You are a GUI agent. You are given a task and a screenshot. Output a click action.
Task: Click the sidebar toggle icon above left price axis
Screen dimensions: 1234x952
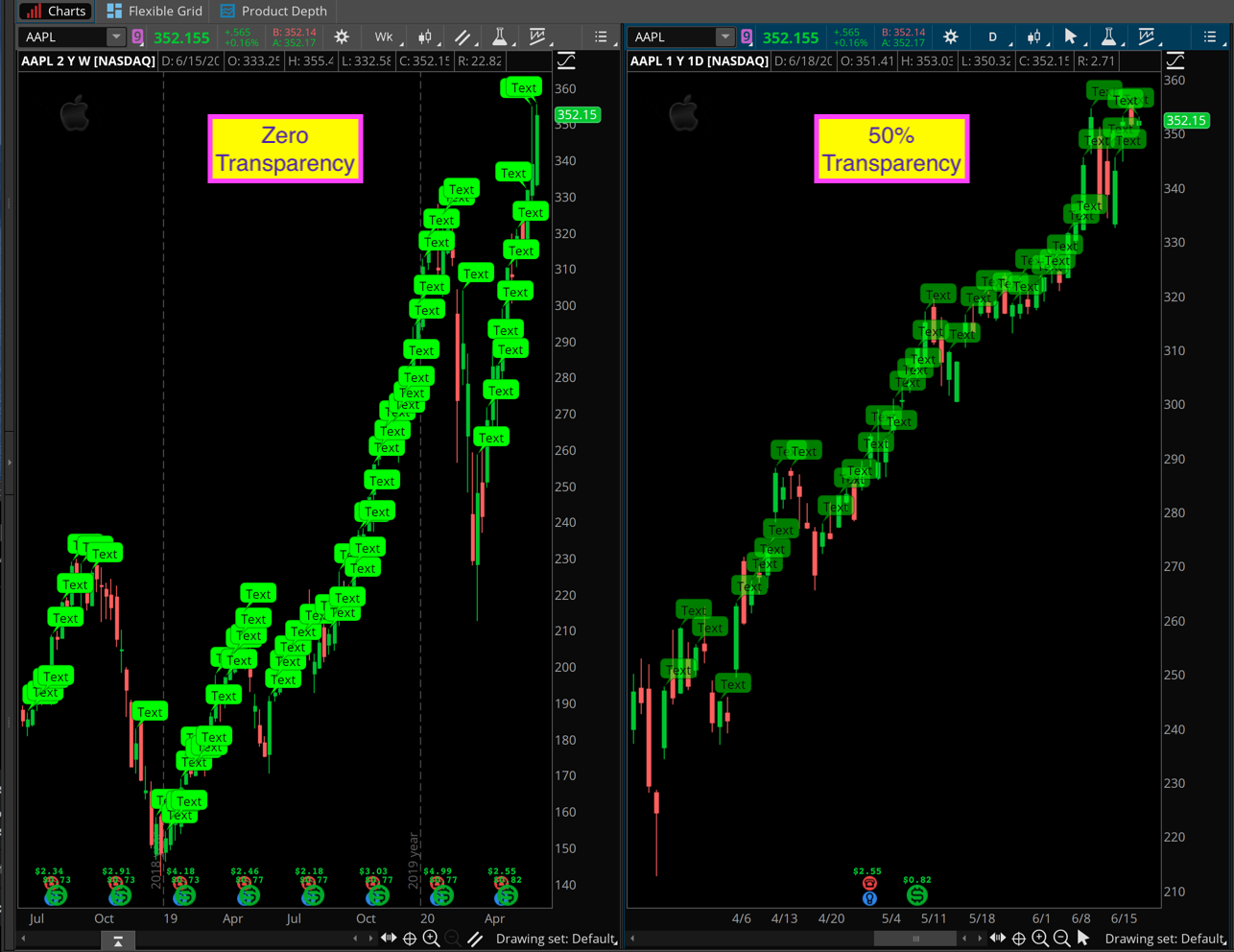click(x=566, y=61)
